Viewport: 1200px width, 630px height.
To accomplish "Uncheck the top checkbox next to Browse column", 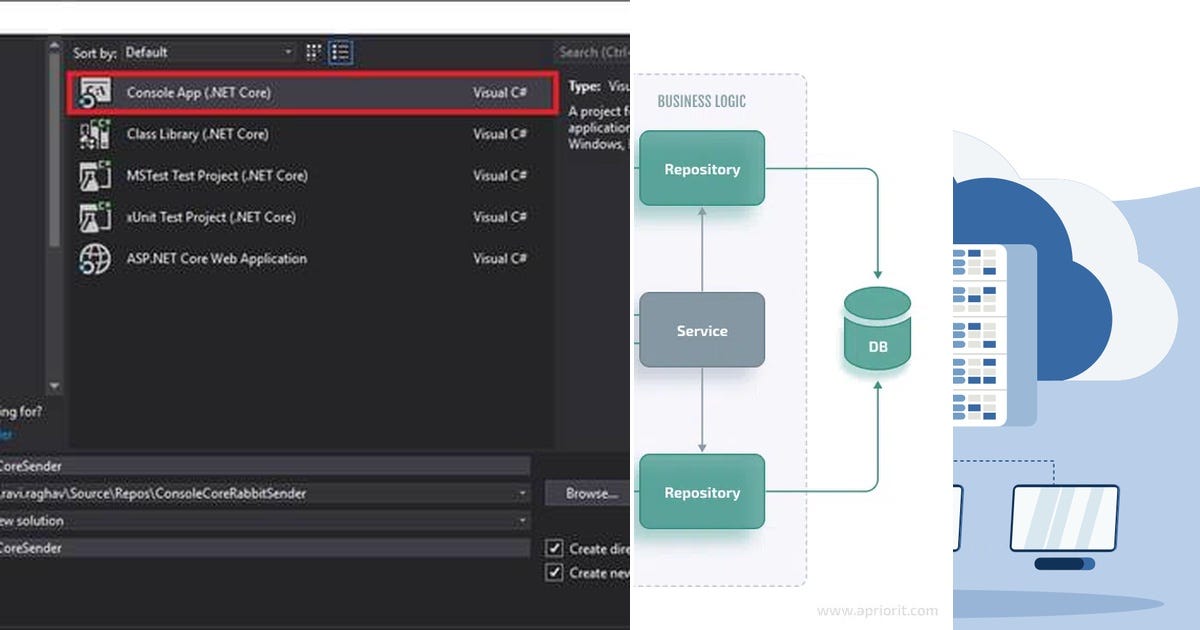I will 554,548.
